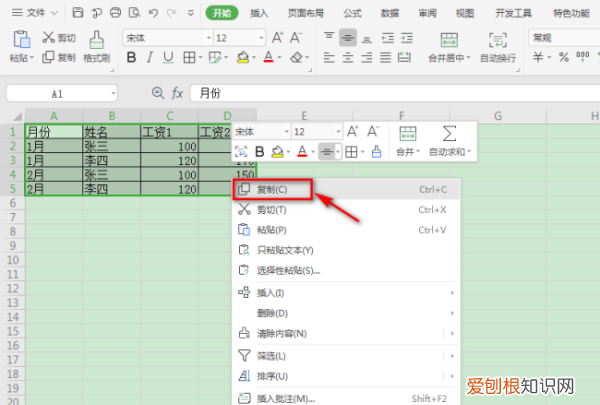This screenshot has height=405, width=600.
Task: Click Wrap Text (自动换行) button
Action: [x=498, y=47]
